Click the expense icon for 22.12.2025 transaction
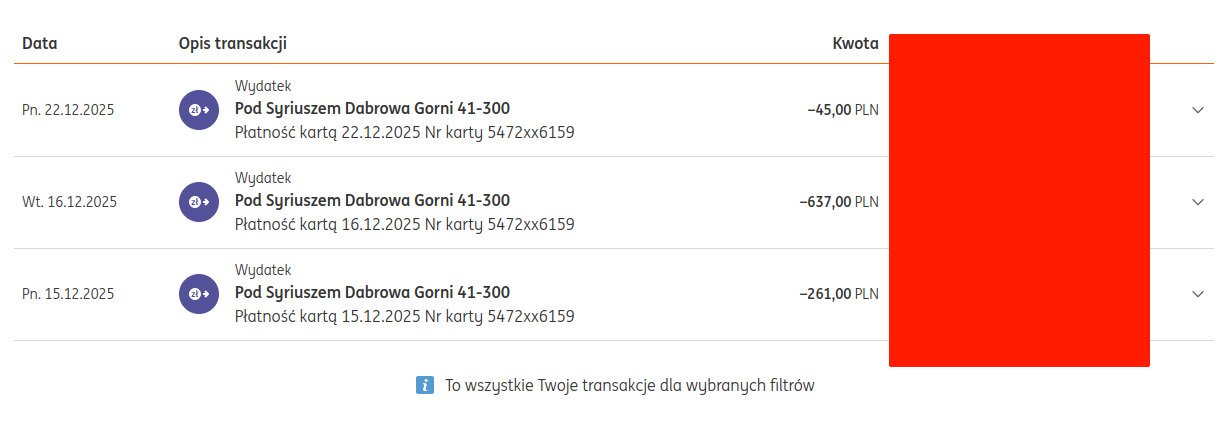 click(198, 110)
